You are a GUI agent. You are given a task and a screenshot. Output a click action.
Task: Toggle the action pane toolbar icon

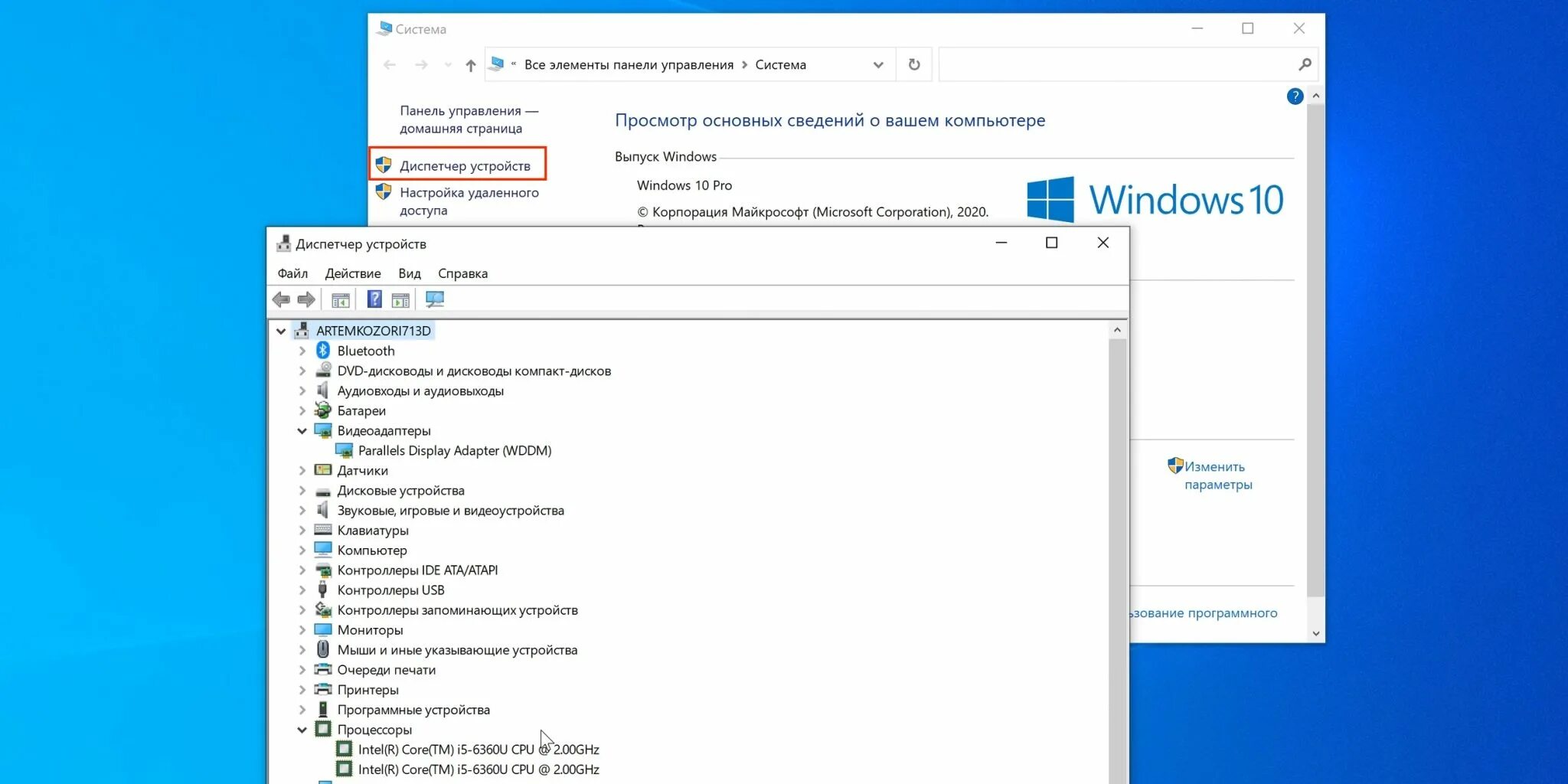pyautogui.click(x=400, y=299)
